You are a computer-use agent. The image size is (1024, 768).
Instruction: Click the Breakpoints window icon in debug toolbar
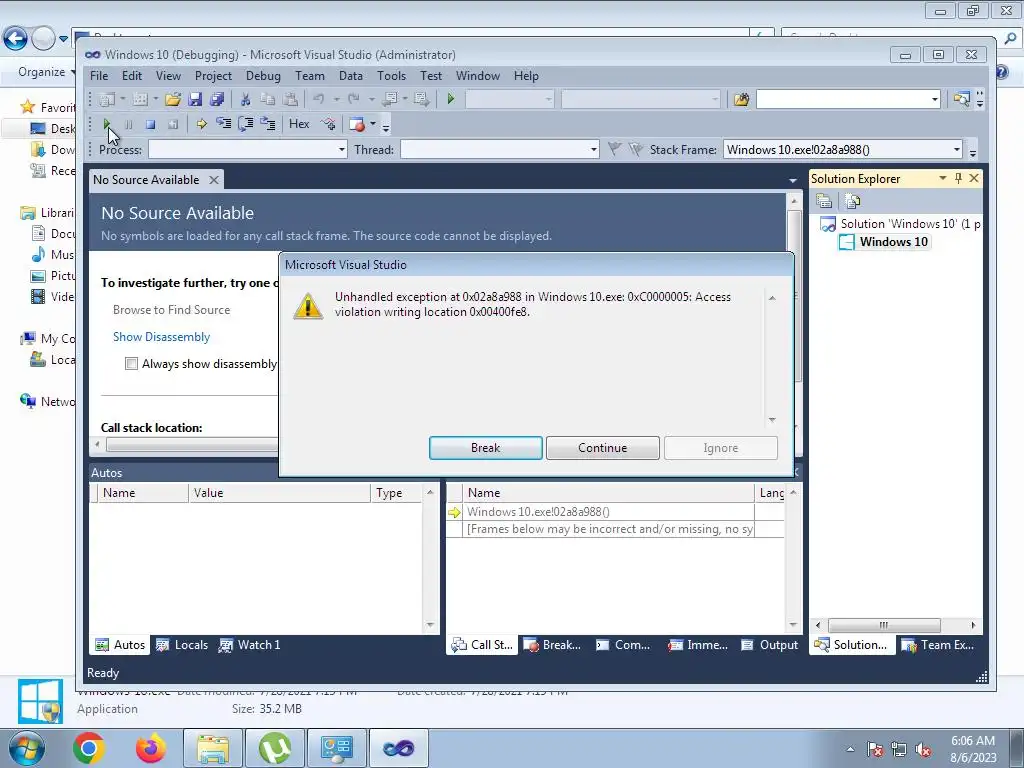coord(357,123)
